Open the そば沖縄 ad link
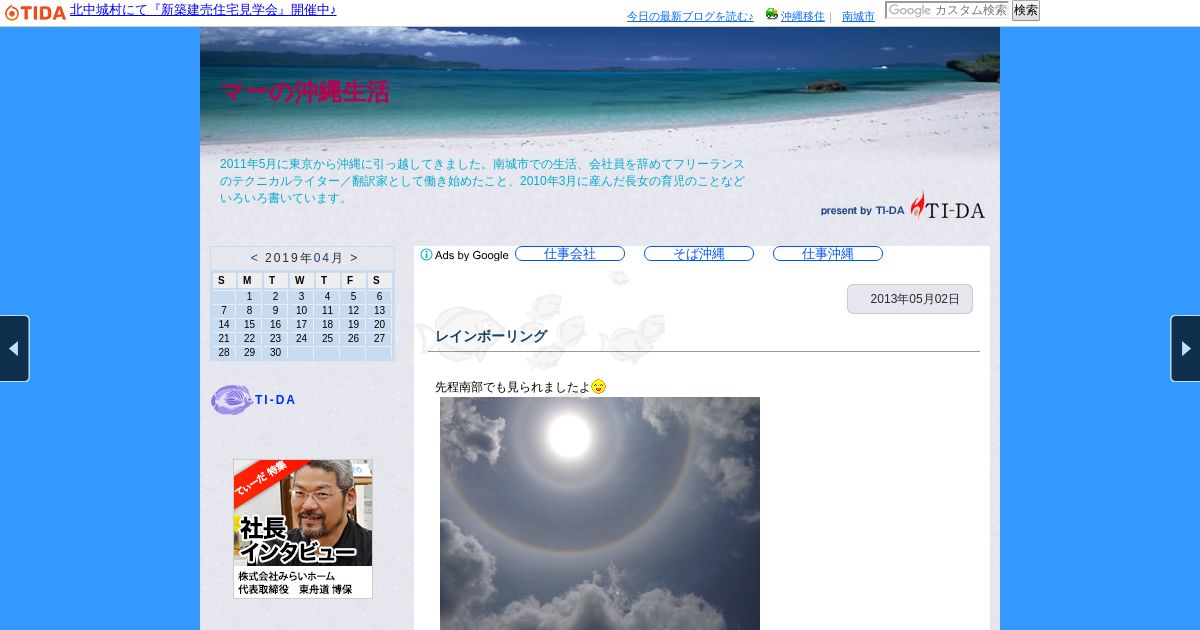Viewport: 1200px width, 630px height. coord(699,254)
